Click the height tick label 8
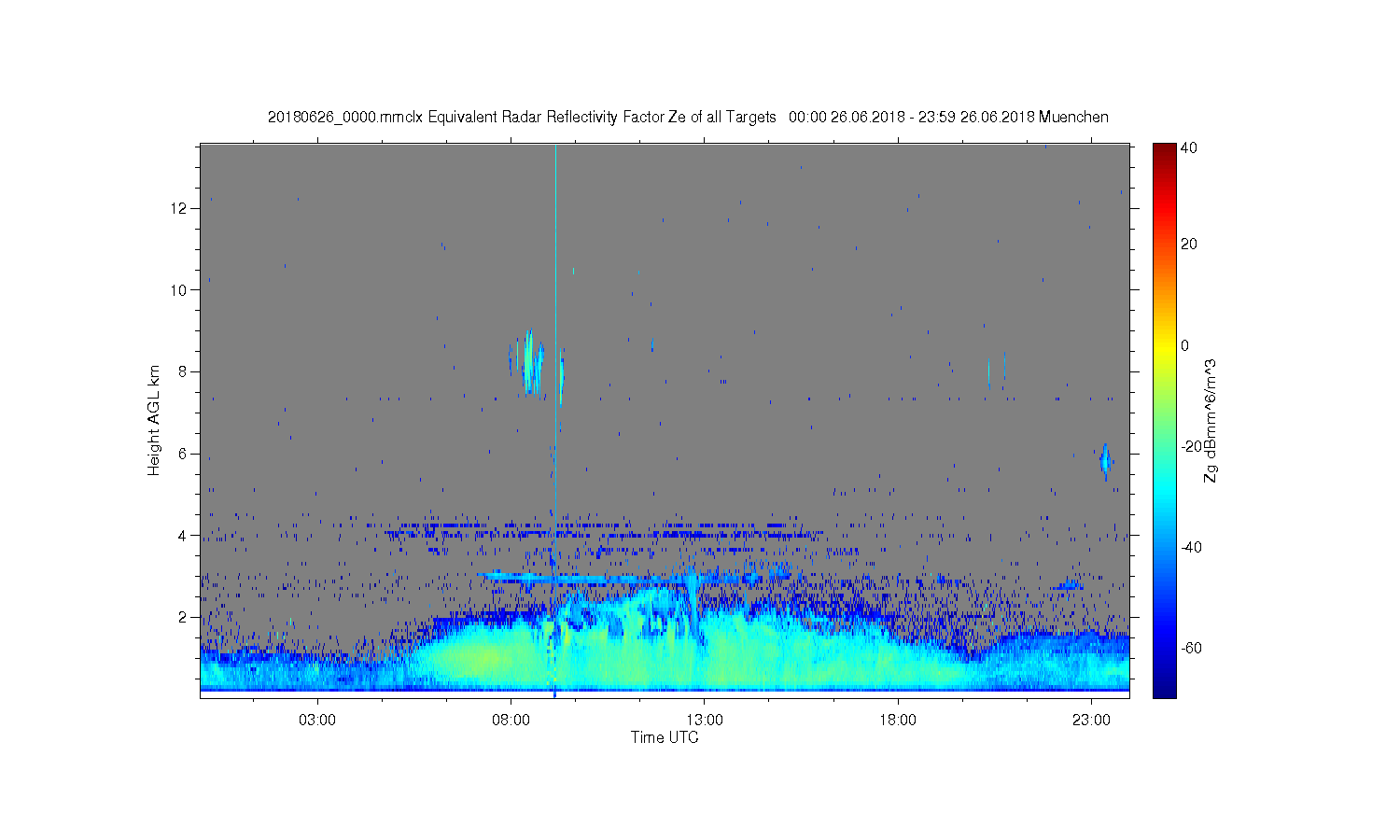 [x=184, y=371]
